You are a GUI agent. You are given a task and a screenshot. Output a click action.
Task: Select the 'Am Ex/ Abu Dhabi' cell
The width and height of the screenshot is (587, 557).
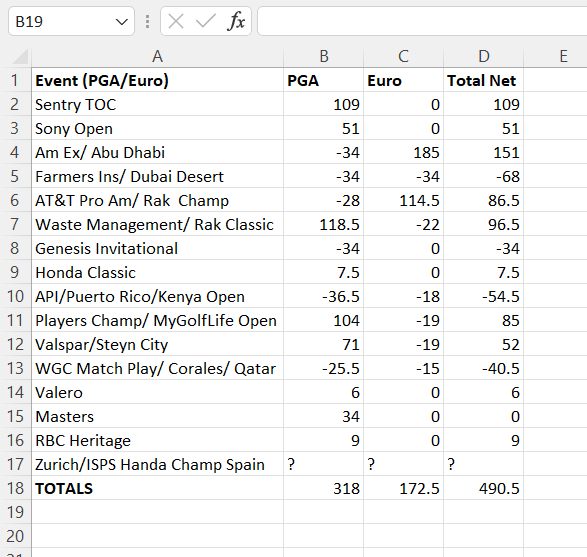pos(158,152)
